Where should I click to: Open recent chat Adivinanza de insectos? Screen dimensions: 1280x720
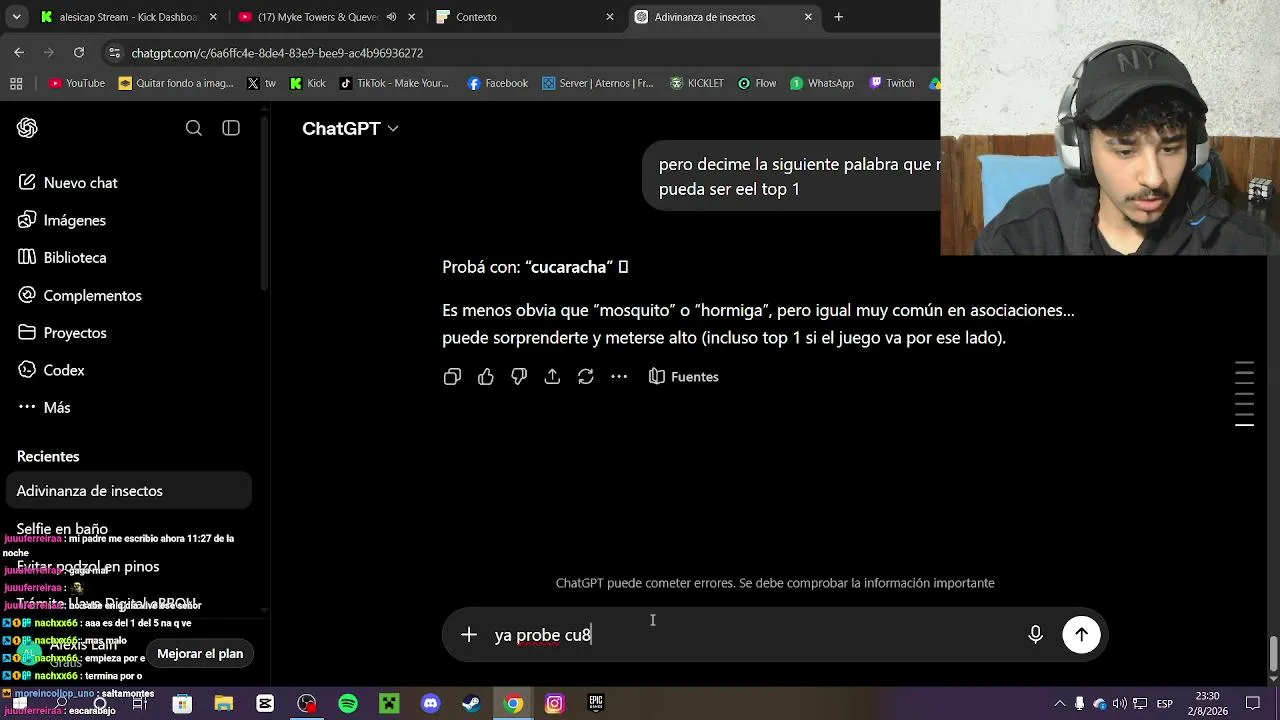point(130,491)
